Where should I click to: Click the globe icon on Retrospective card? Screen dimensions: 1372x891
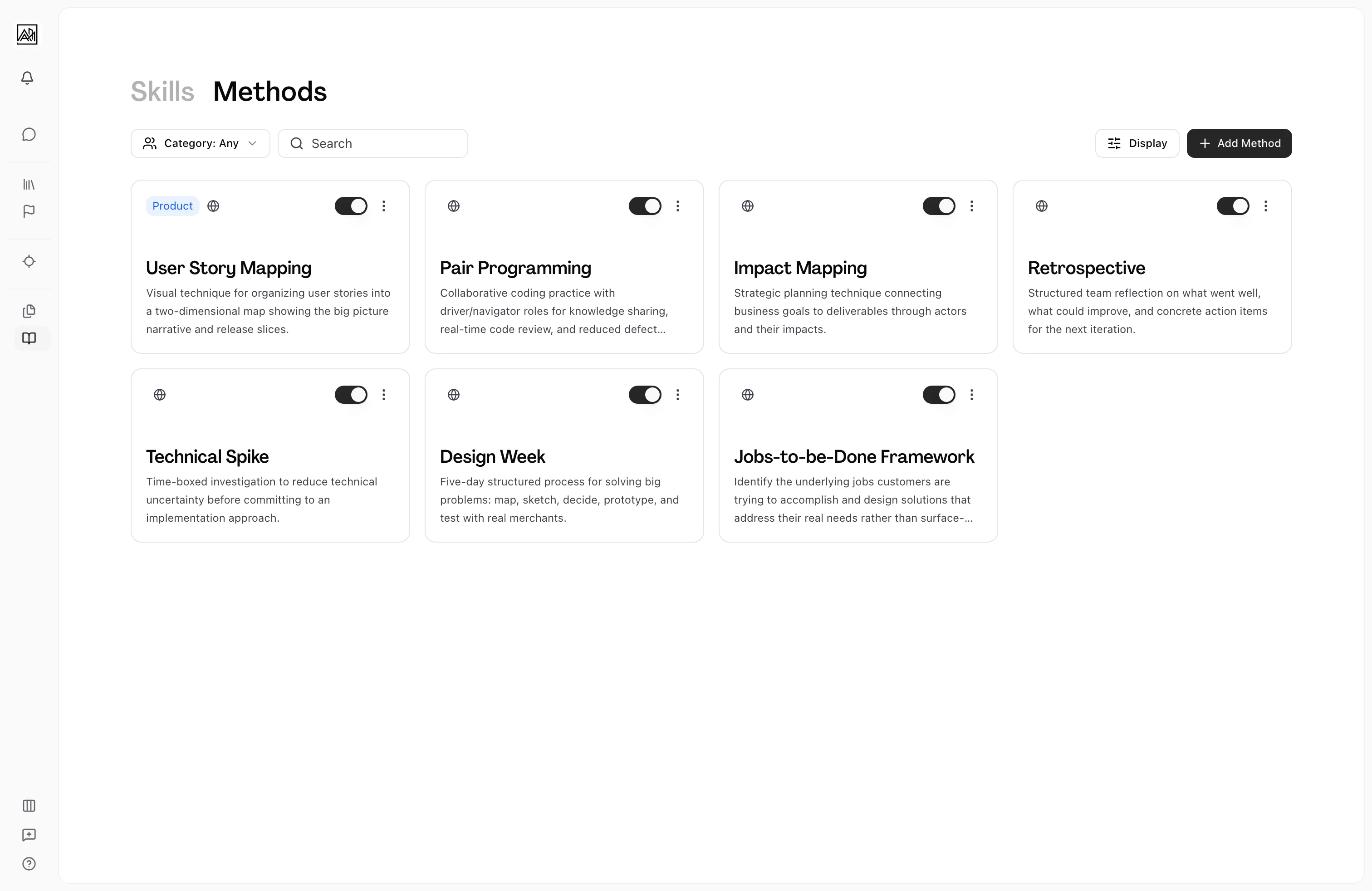coord(1041,205)
